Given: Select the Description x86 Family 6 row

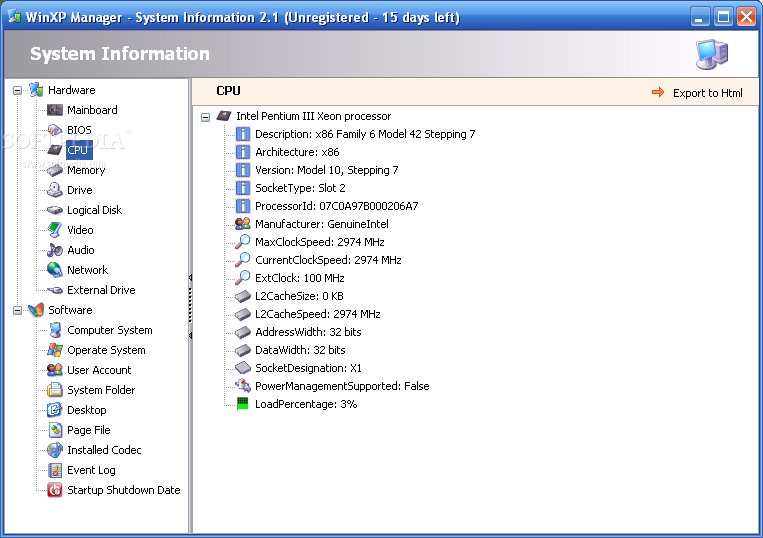Looking at the screenshot, I should (x=365, y=134).
